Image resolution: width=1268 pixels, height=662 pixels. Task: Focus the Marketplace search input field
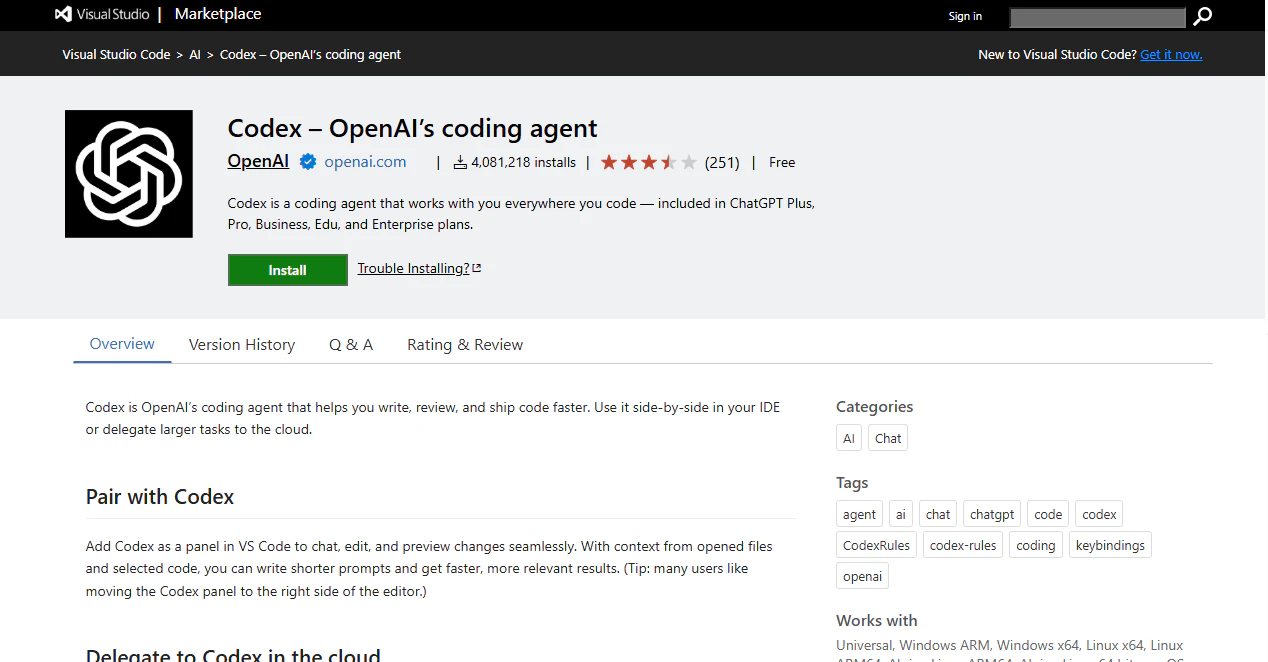pos(1097,16)
